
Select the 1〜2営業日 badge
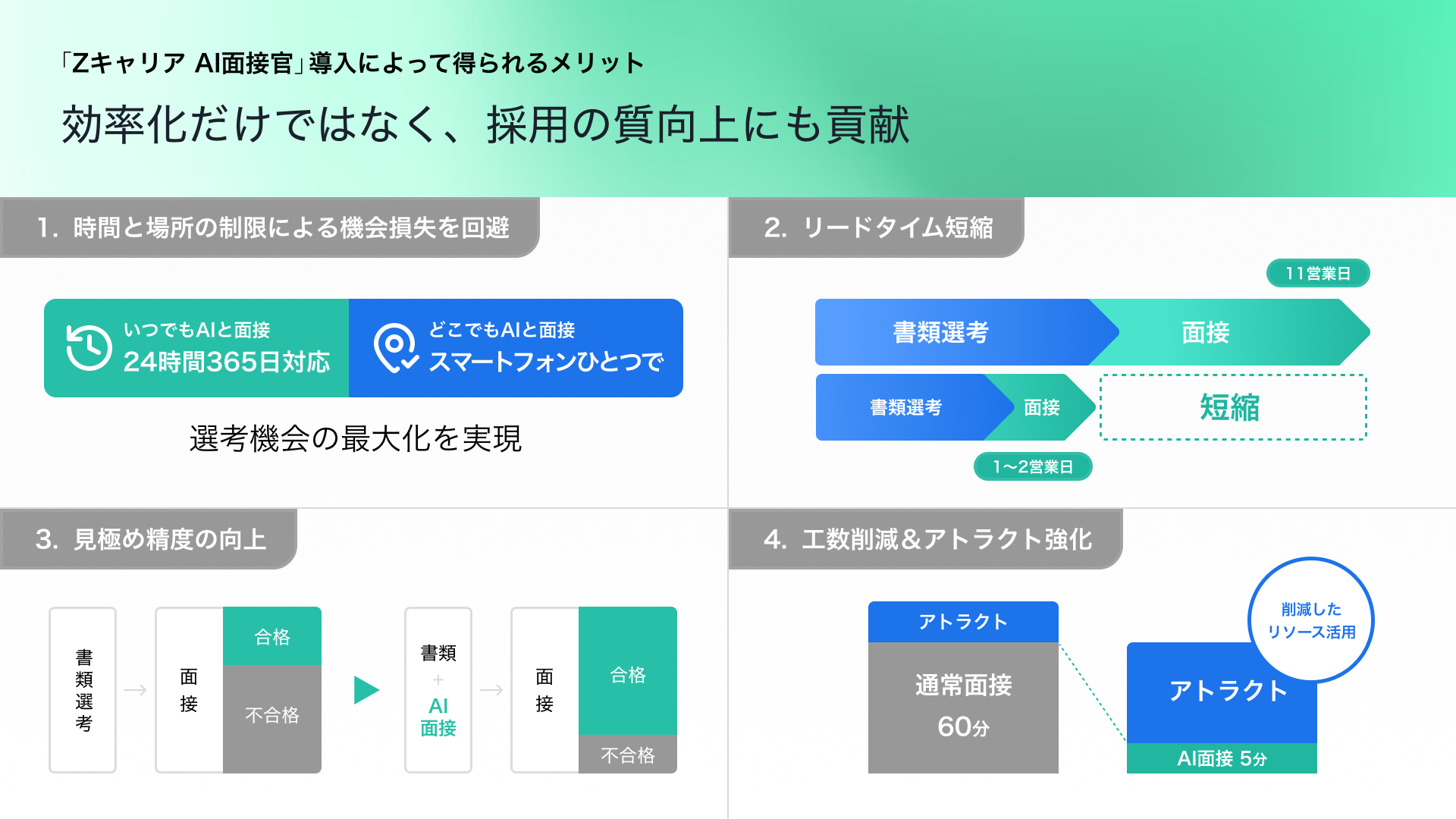1033,467
